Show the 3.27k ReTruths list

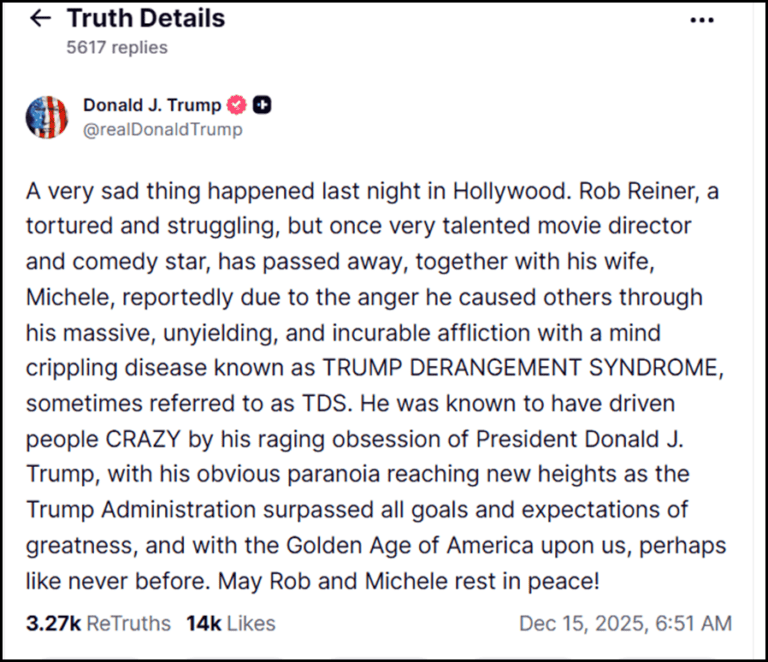coord(99,623)
